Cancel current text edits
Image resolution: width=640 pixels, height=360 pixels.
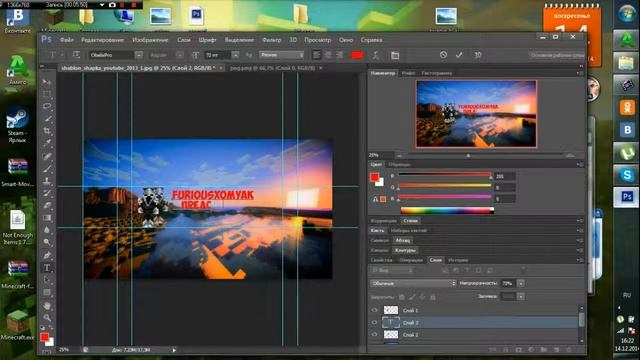pyautogui.click(x=443, y=55)
